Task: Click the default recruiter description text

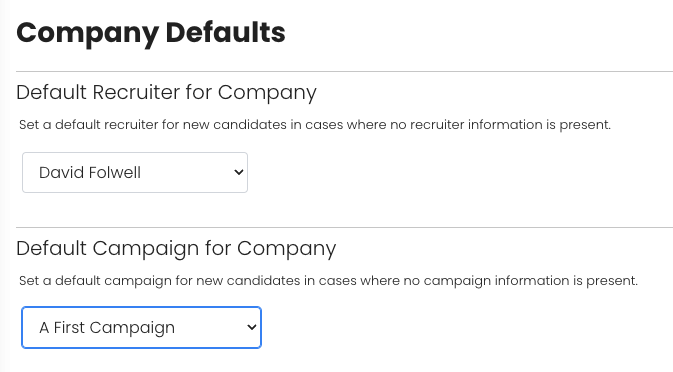Action: 315,125
